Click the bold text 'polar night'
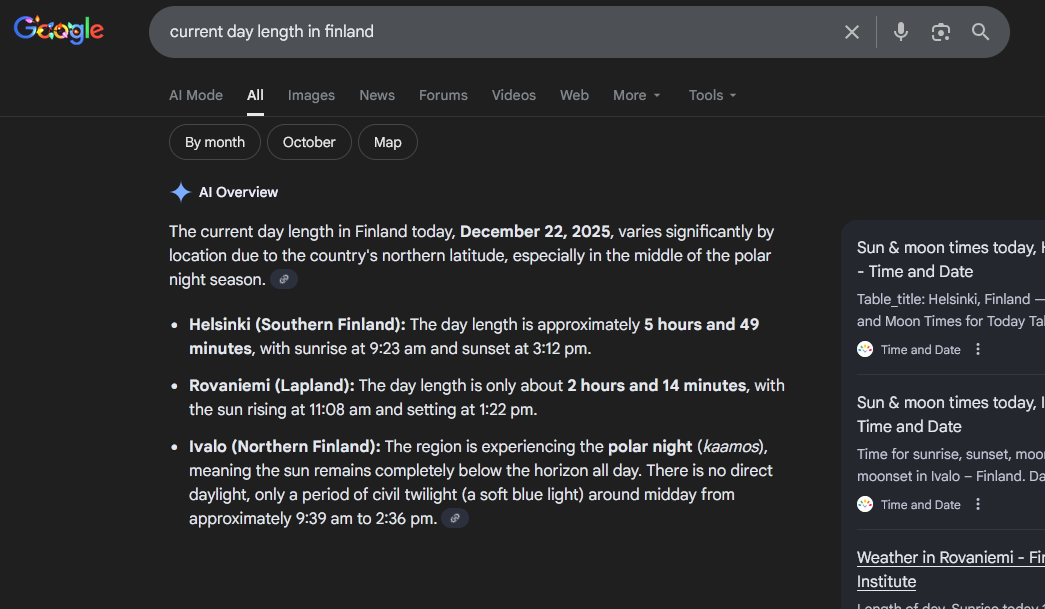This screenshot has width=1045, height=609. coord(650,446)
